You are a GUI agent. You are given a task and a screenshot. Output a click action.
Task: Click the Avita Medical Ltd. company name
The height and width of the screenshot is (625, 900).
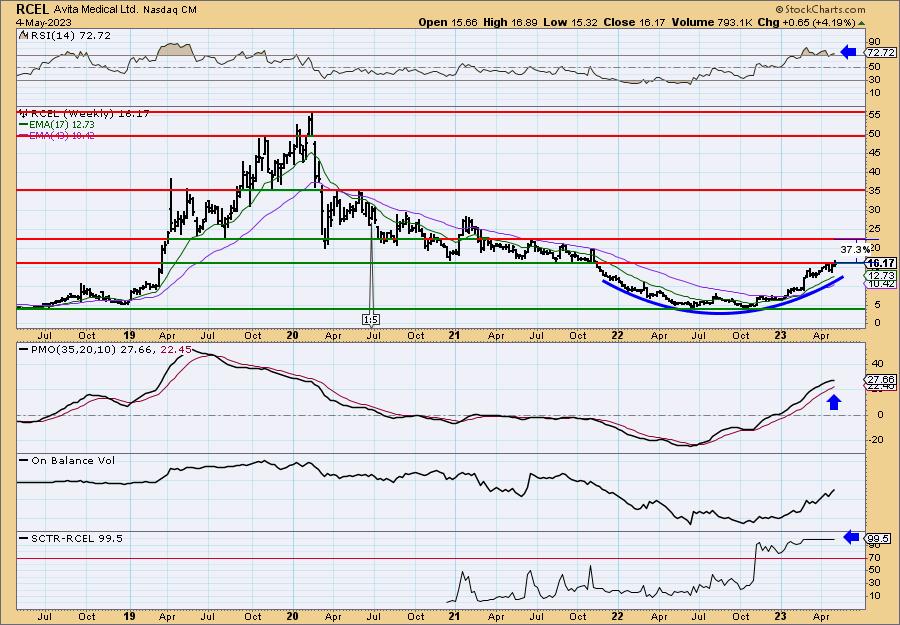click(x=98, y=10)
